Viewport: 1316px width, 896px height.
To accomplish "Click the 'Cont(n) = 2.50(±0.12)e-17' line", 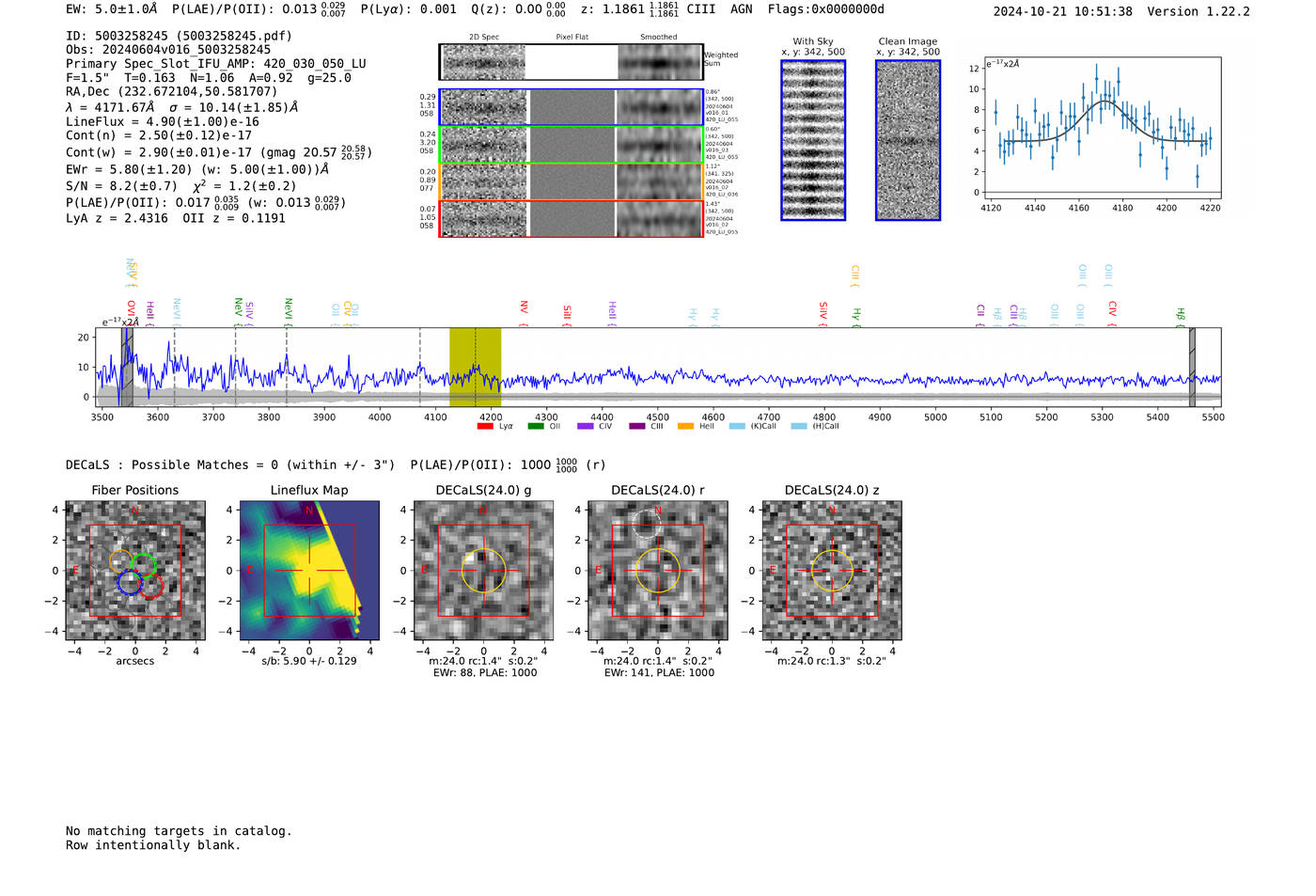I will coord(159,135).
